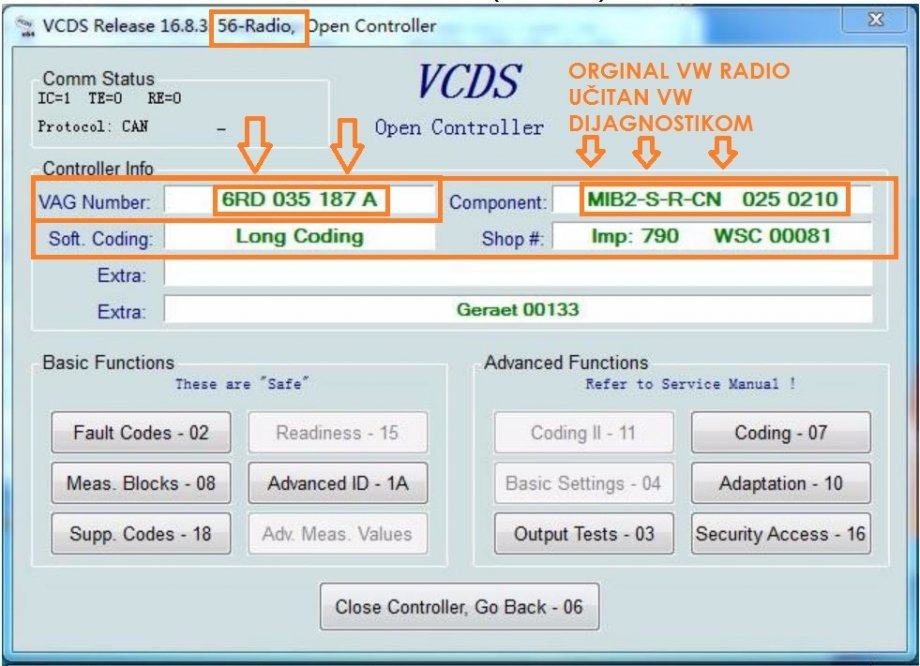This screenshot has height=666, width=920.
Task: Open Coding - 07
Action: pyautogui.click(x=781, y=432)
